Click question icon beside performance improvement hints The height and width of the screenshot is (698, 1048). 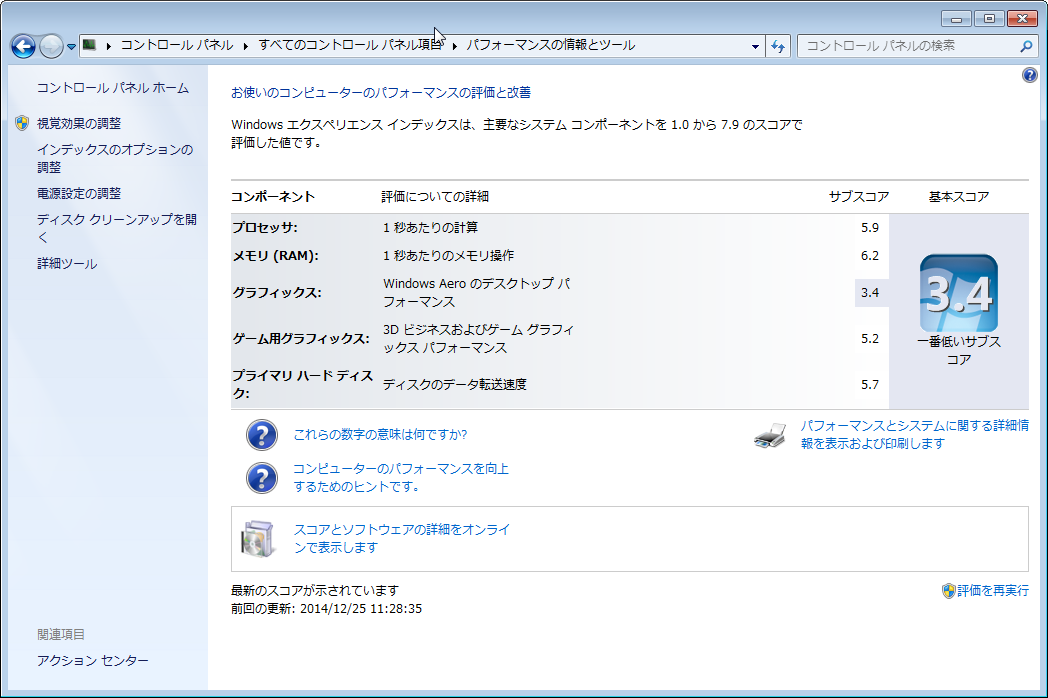coord(262,478)
